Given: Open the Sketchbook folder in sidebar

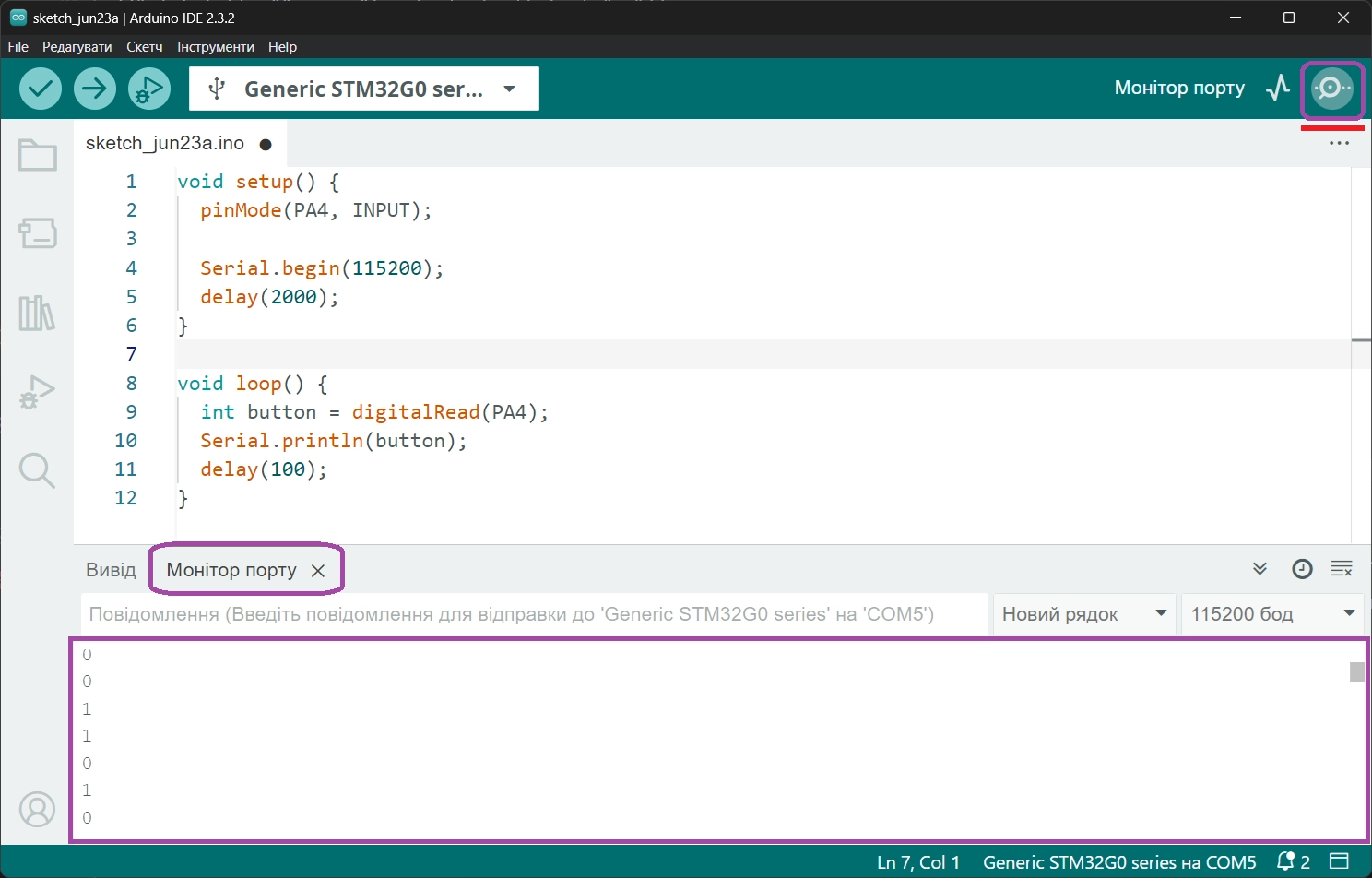Looking at the screenshot, I should (38, 156).
